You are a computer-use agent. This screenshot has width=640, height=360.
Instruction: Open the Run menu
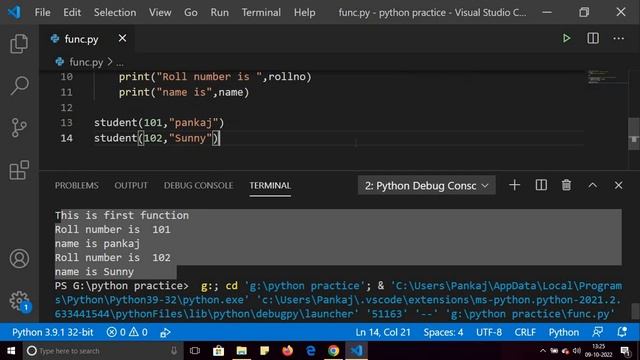click(x=220, y=12)
